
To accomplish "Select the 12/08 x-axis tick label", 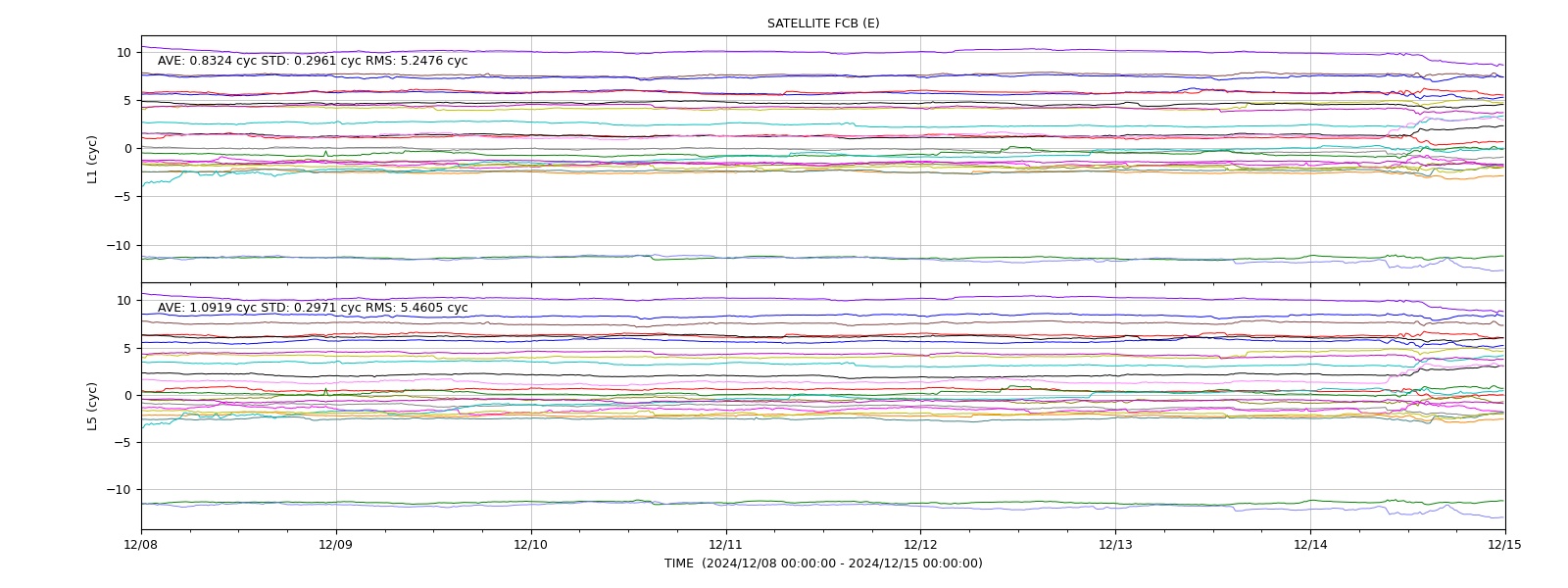I will tap(141, 545).
